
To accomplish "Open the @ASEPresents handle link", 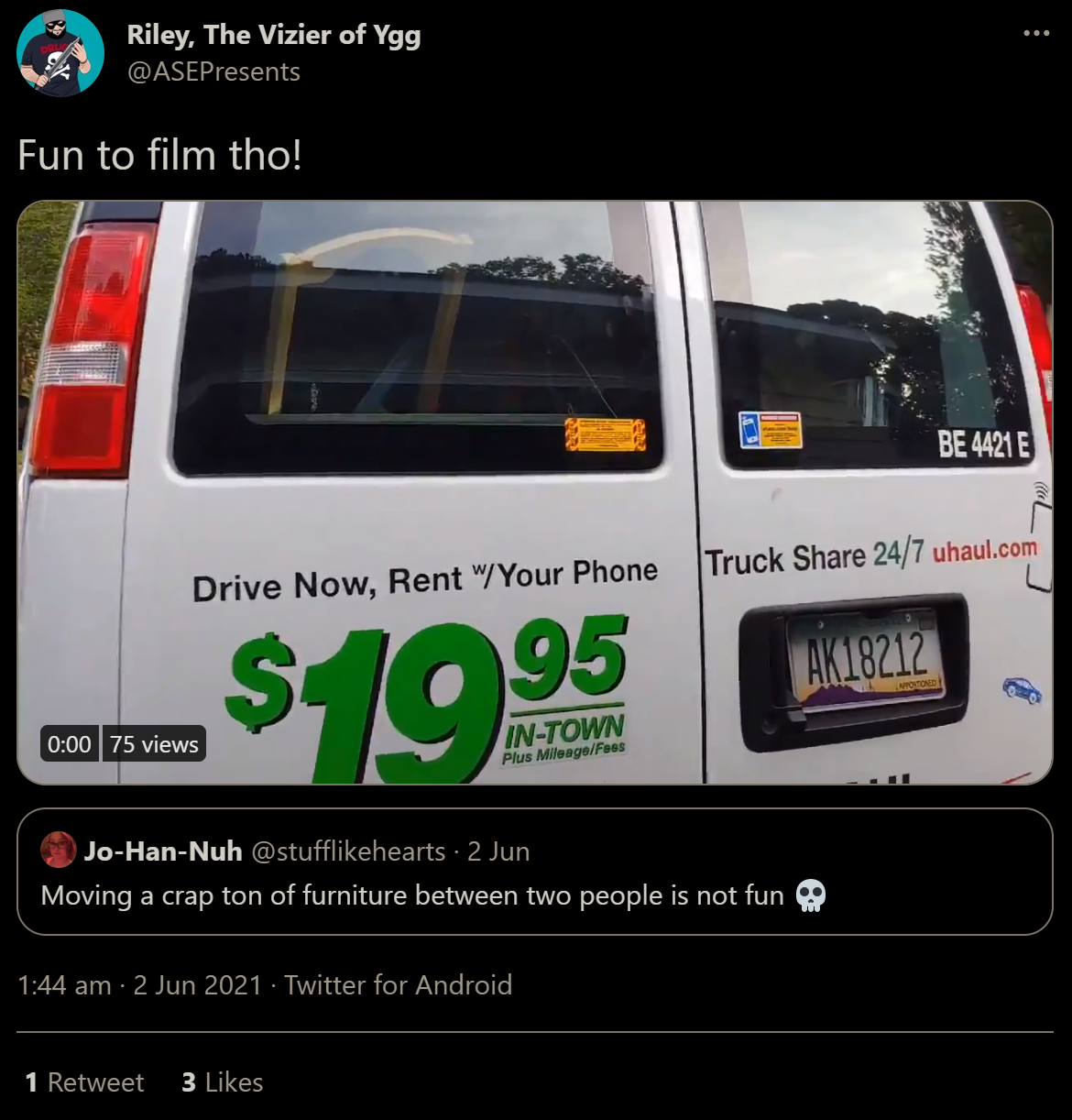I will [x=213, y=71].
